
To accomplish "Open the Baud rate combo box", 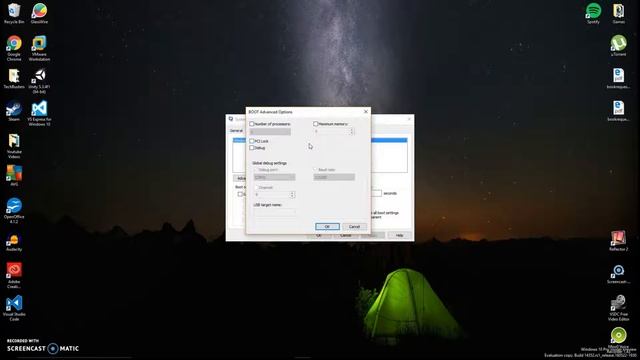I will point(334,177).
